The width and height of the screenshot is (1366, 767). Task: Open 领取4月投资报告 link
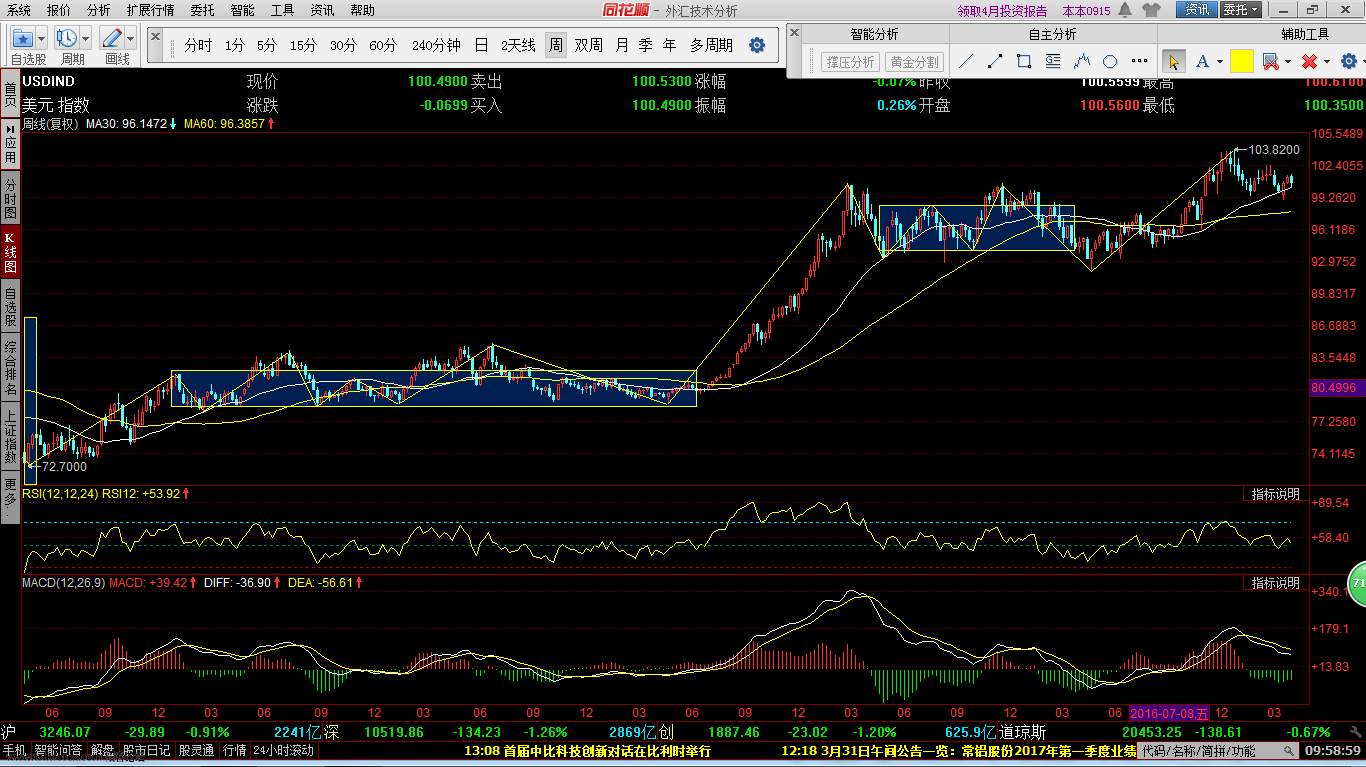(1002, 11)
